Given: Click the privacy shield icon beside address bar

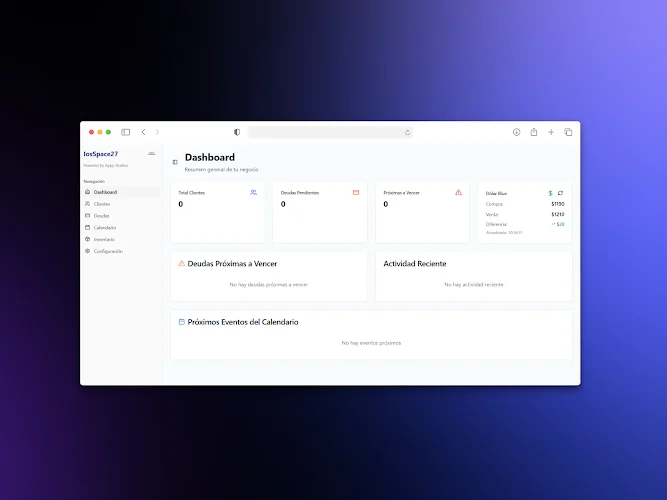Looking at the screenshot, I should pos(237,132).
